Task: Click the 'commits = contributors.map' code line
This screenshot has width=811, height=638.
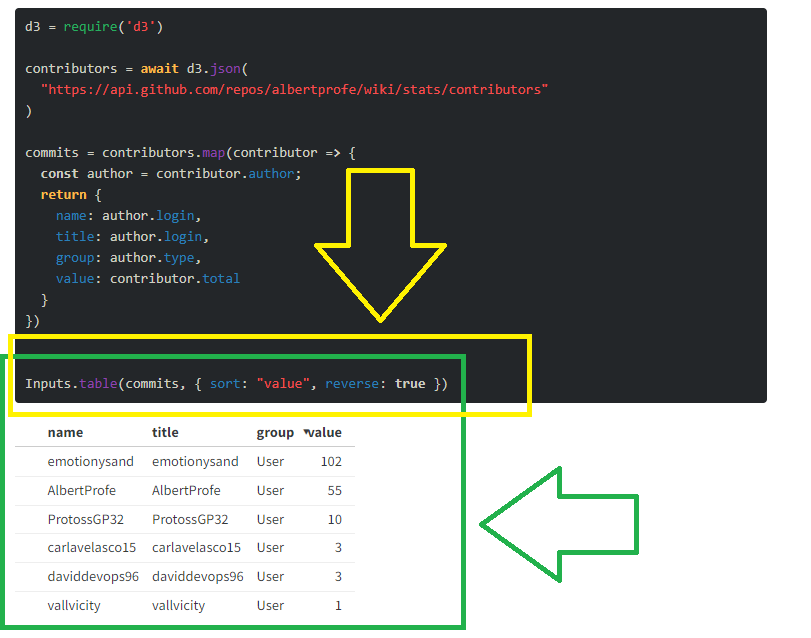Action: click(190, 153)
